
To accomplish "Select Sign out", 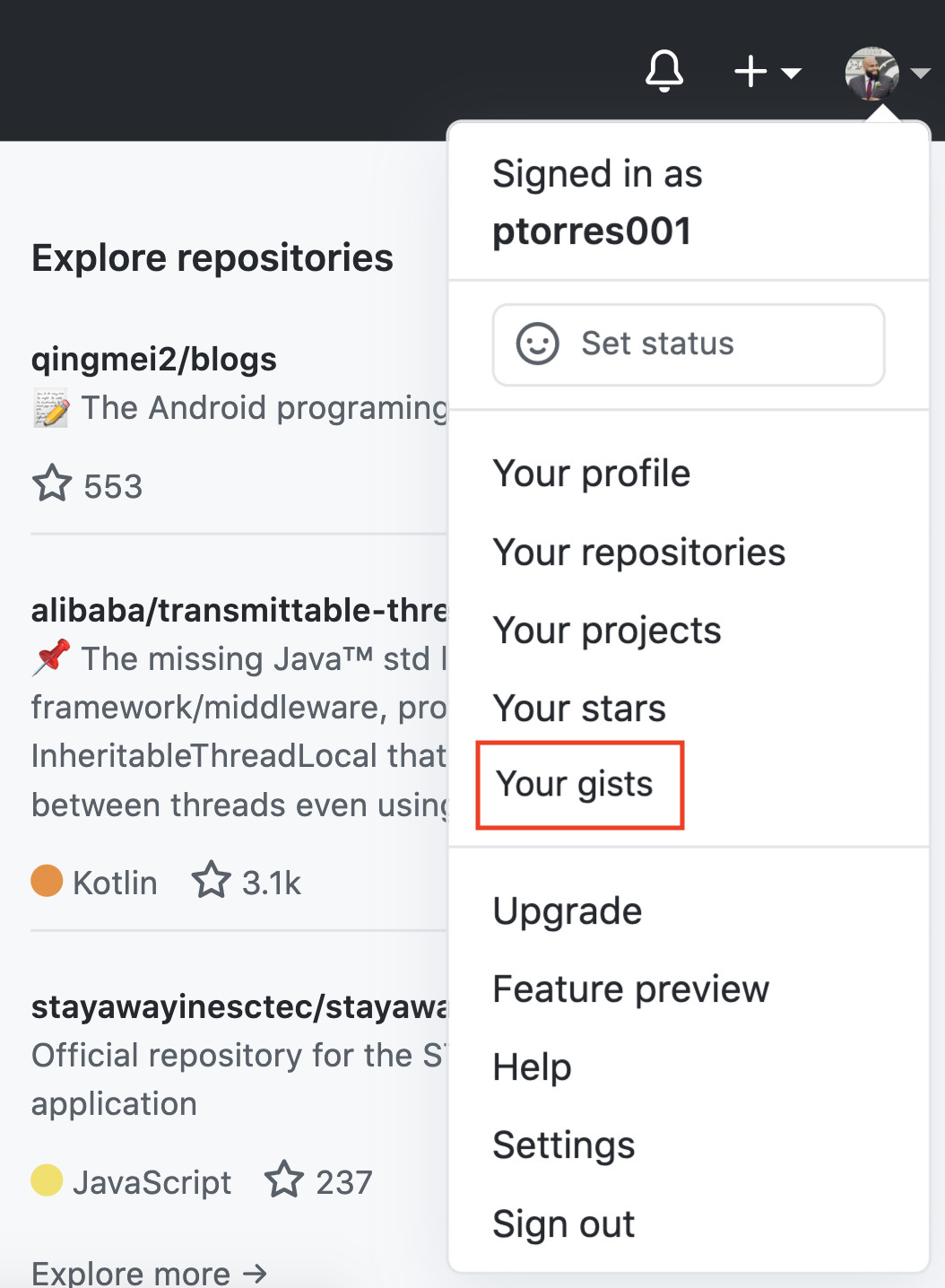I will (x=564, y=1224).
